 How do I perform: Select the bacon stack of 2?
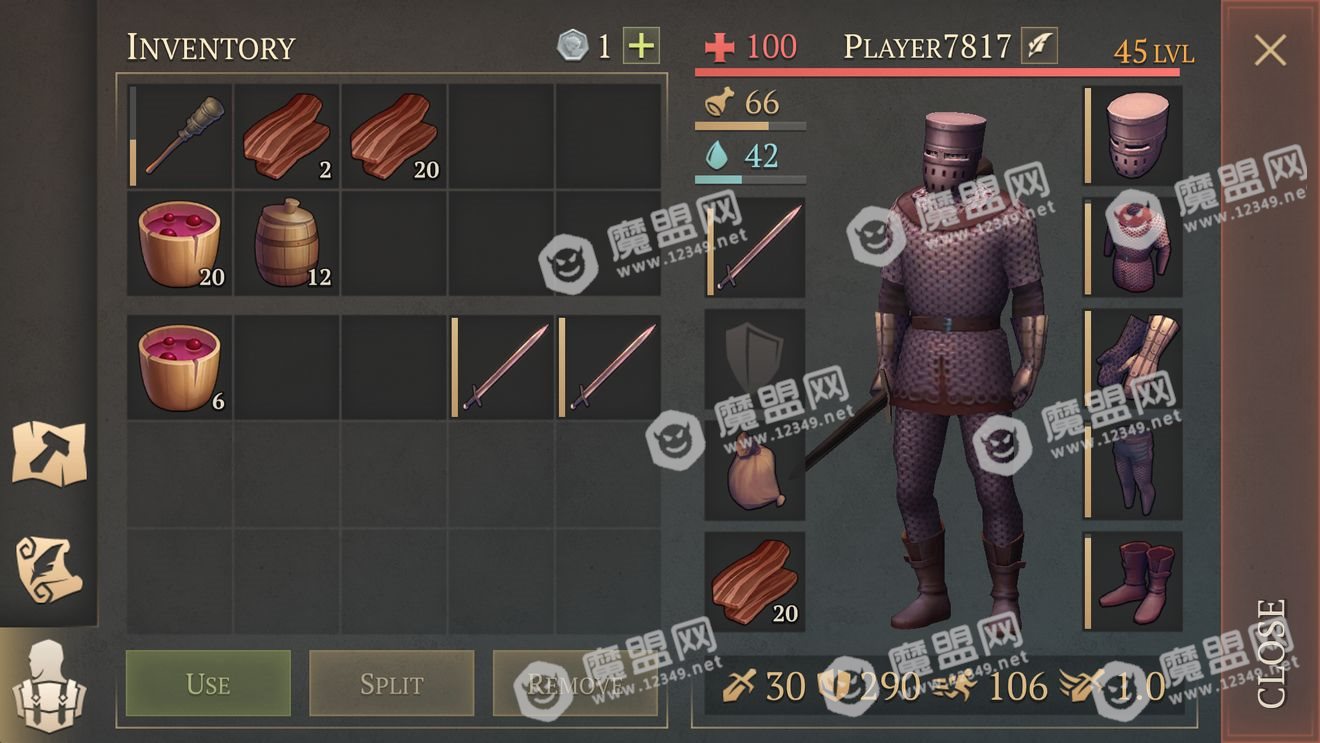[287, 136]
